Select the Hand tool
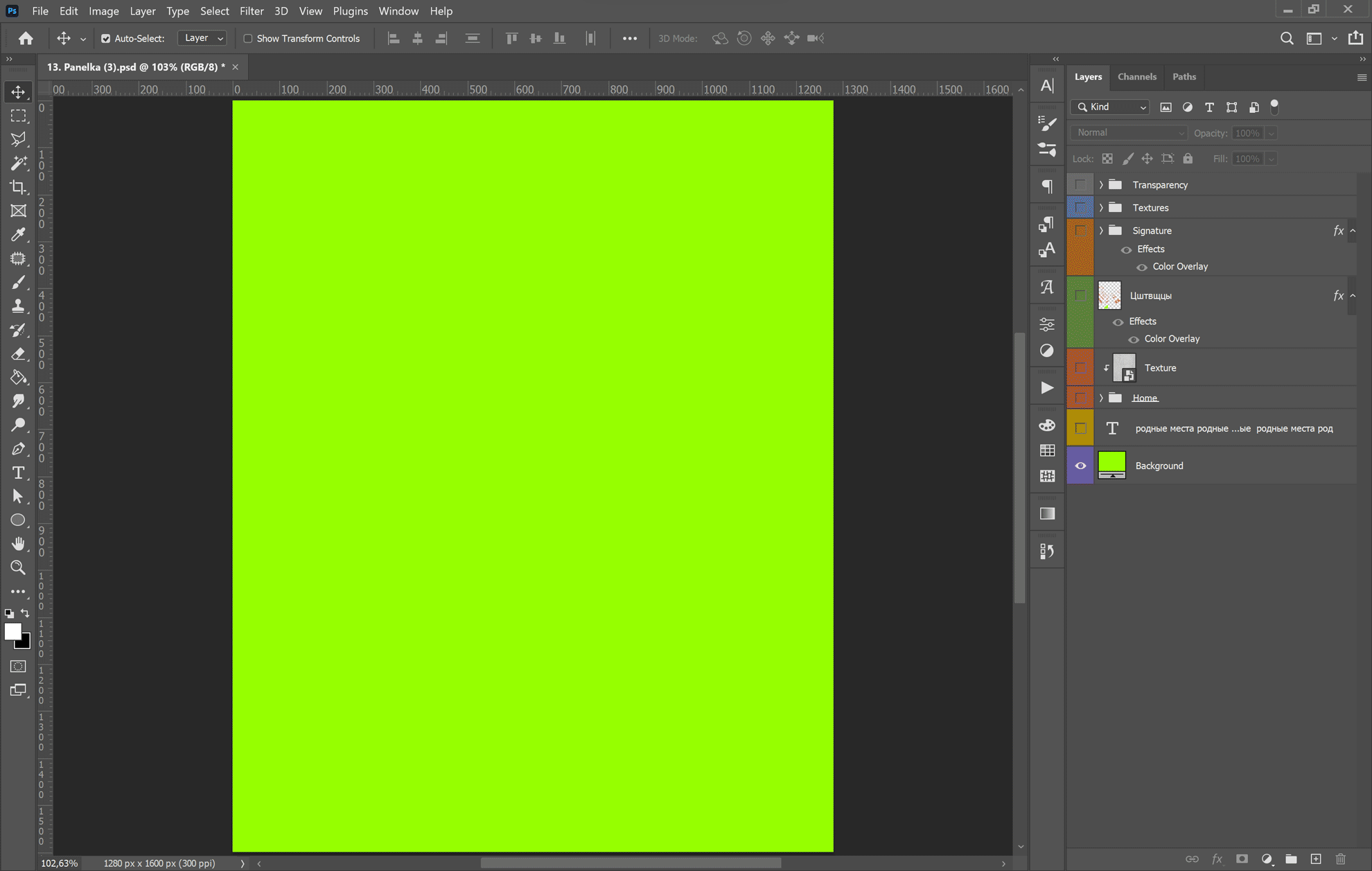Screen dimensions: 1372x871 click(x=18, y=543)
